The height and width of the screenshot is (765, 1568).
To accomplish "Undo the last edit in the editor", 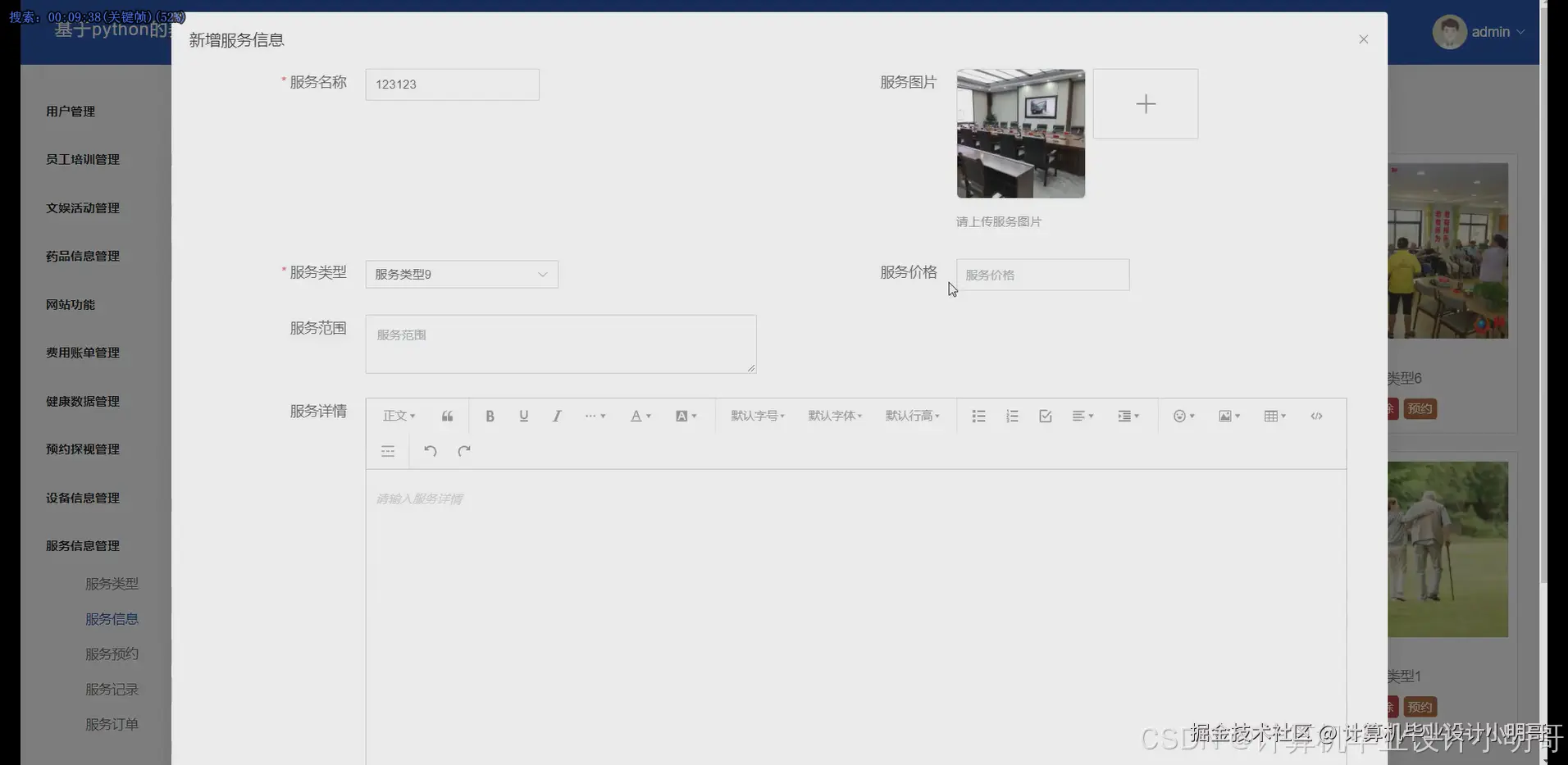I will [x=430, y=451].
